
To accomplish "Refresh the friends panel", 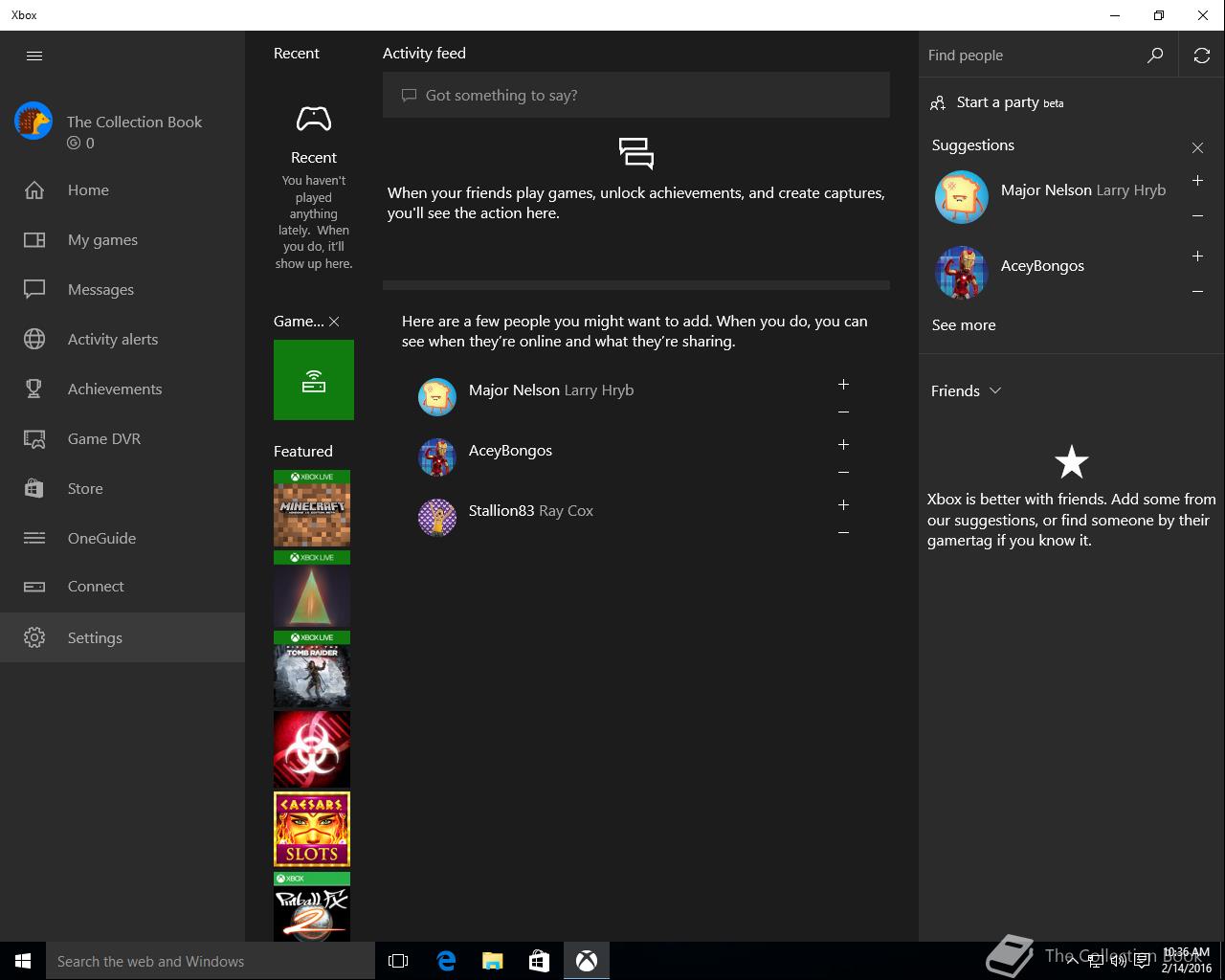I will tap(1202, 56).
